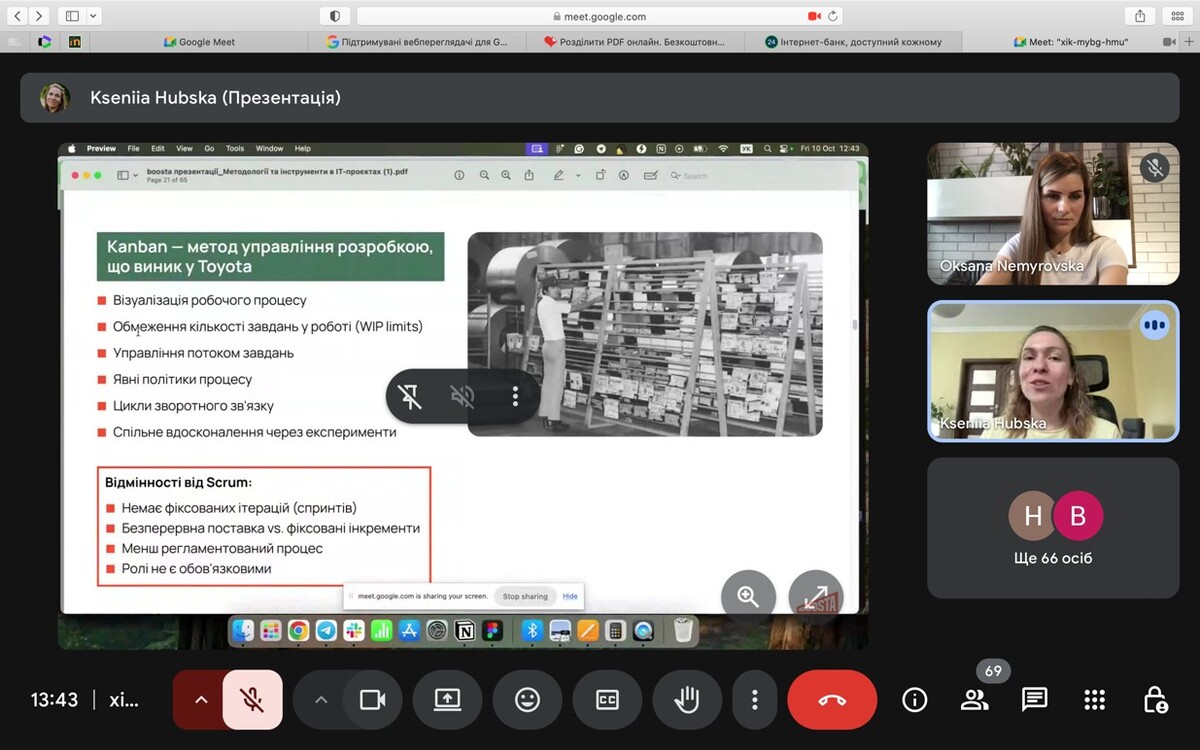The width and height of the screenshot is (1200, 750).
Task: Click the Stop sharing button
Action: coord(525,596)
